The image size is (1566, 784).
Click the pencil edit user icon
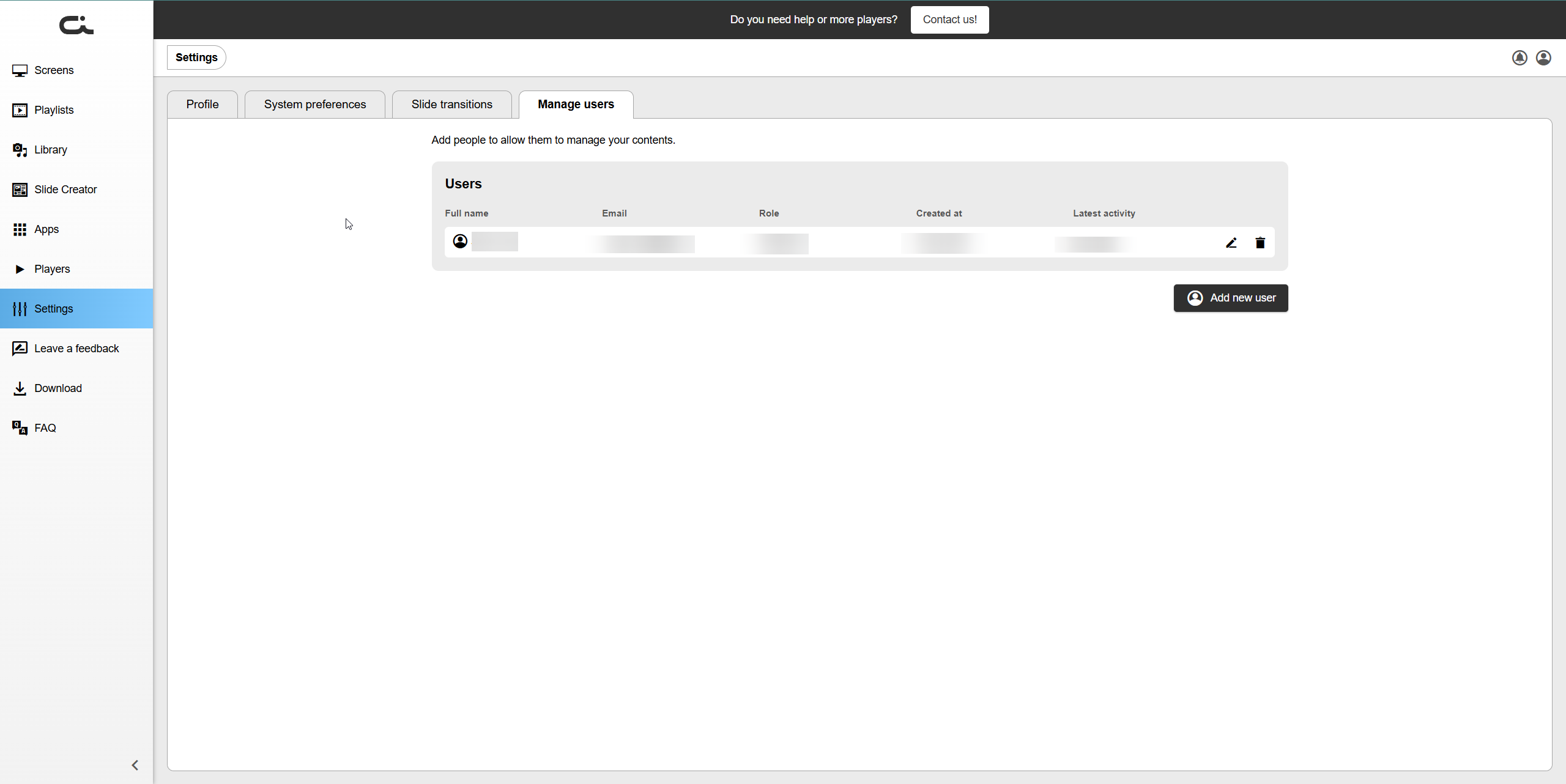(1231, 243)
